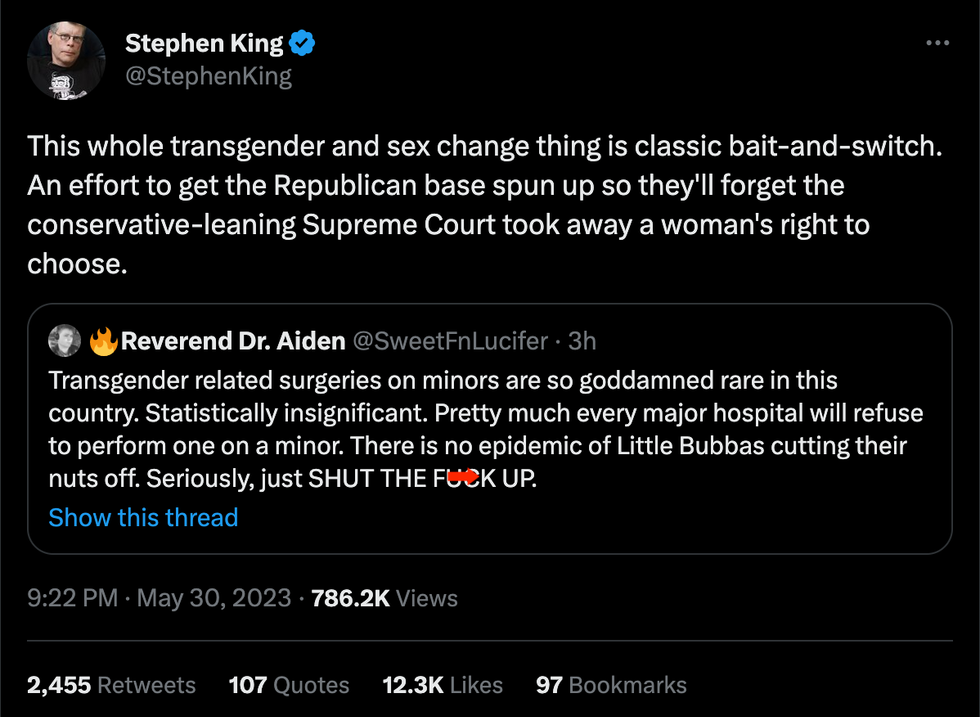Screen dimensions: 980x717
Task: View the 107 Quotes list
Action: pyautogui.click(x=291, y=685)
